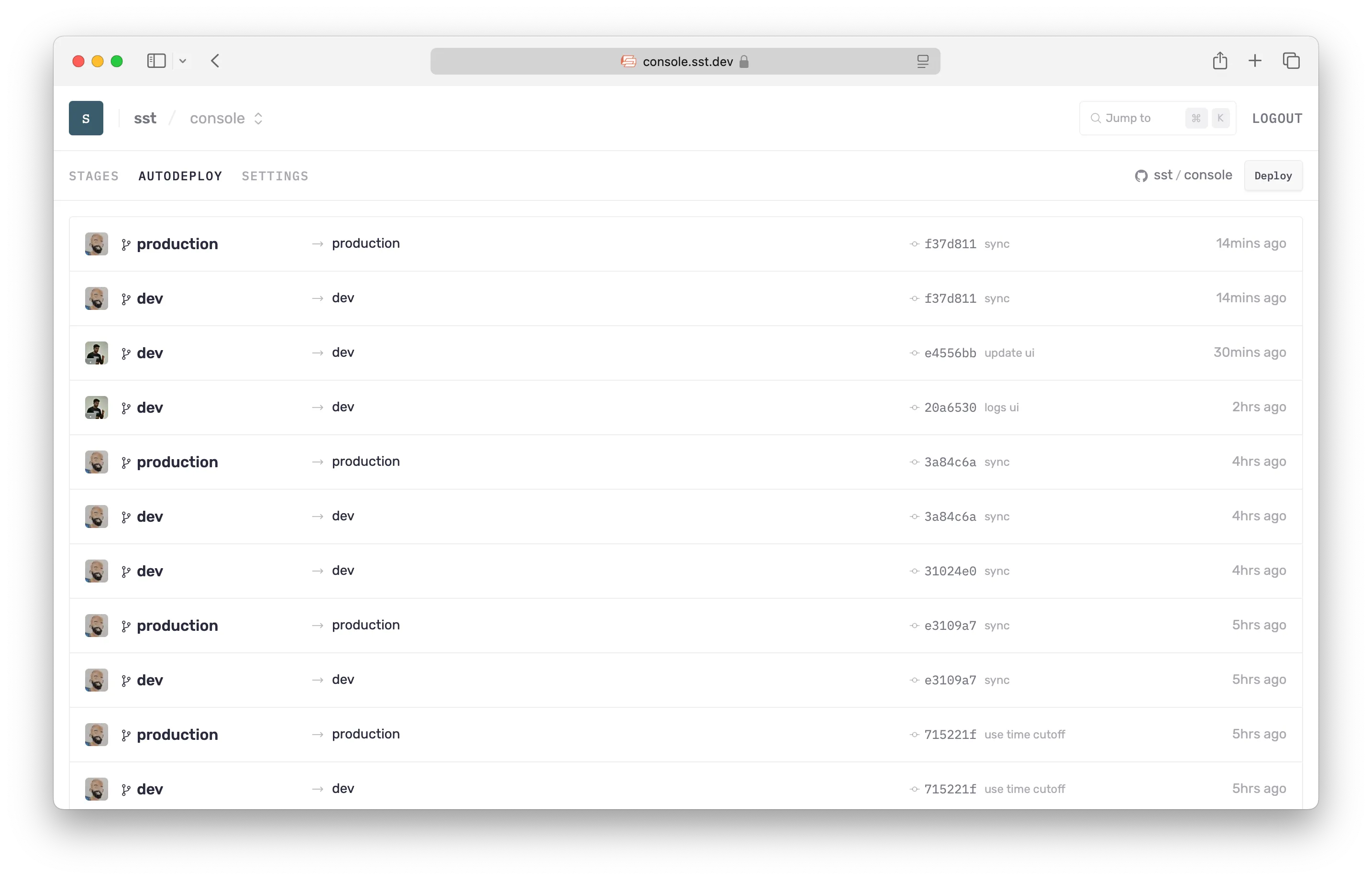This screenshot has width=1372, height=880.
Task: Select the SETTINGS tab
Action: (x=275, y=175)
